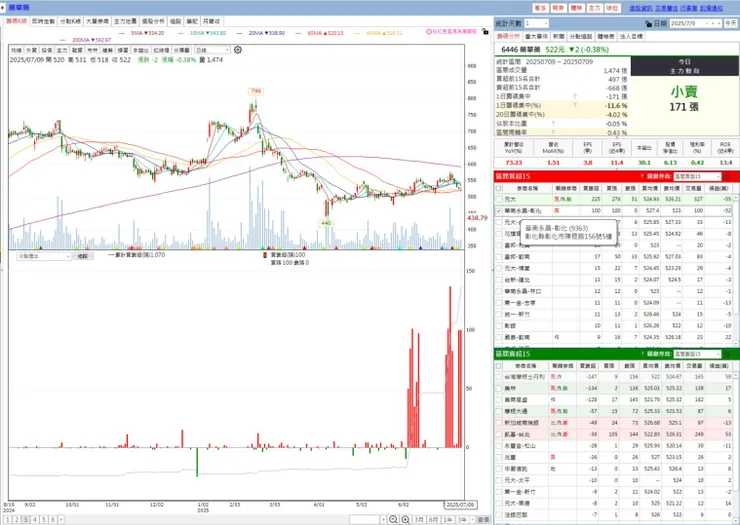740x525 pixels.
Task: Open the 日線 period dropdown
Action: [212, 50]
